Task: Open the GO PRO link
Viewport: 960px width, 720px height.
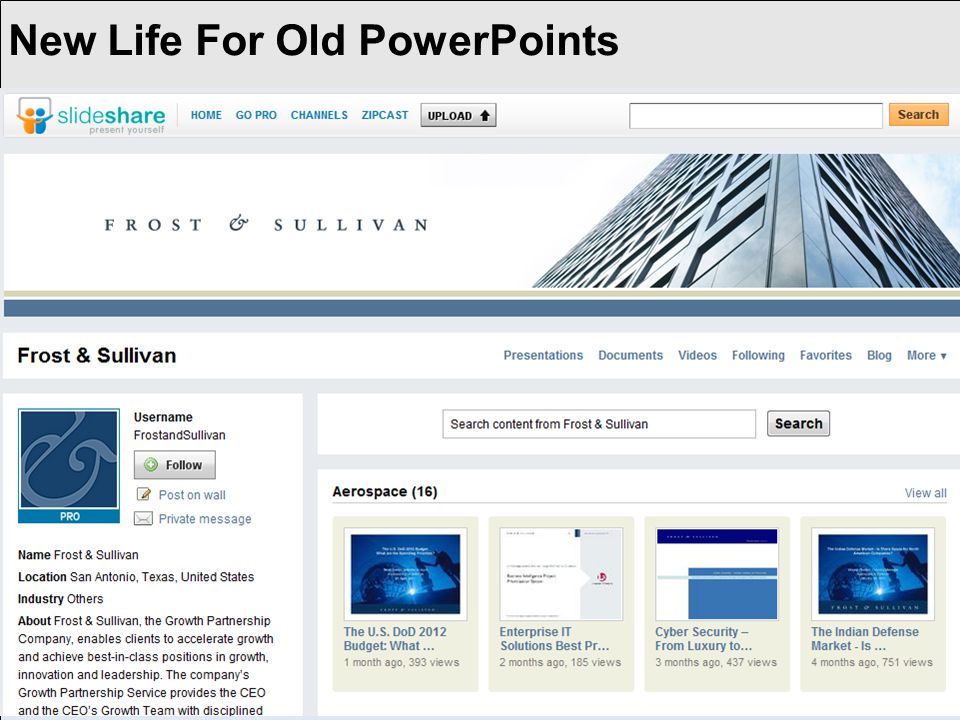Action: click(256, 115)
